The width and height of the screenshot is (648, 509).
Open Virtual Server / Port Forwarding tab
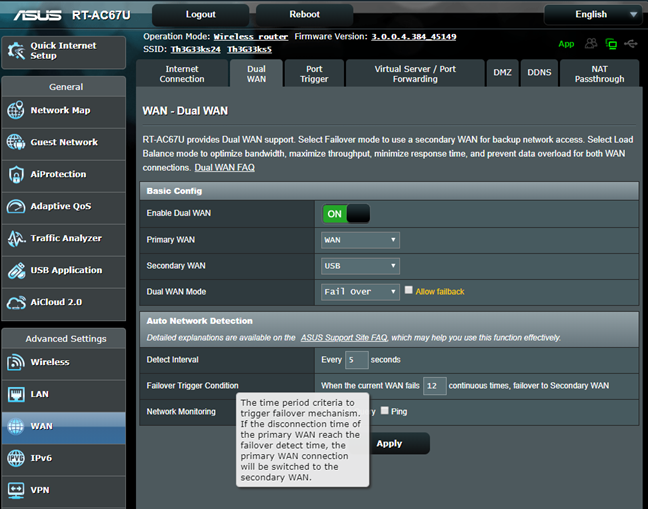coord(415,74)
